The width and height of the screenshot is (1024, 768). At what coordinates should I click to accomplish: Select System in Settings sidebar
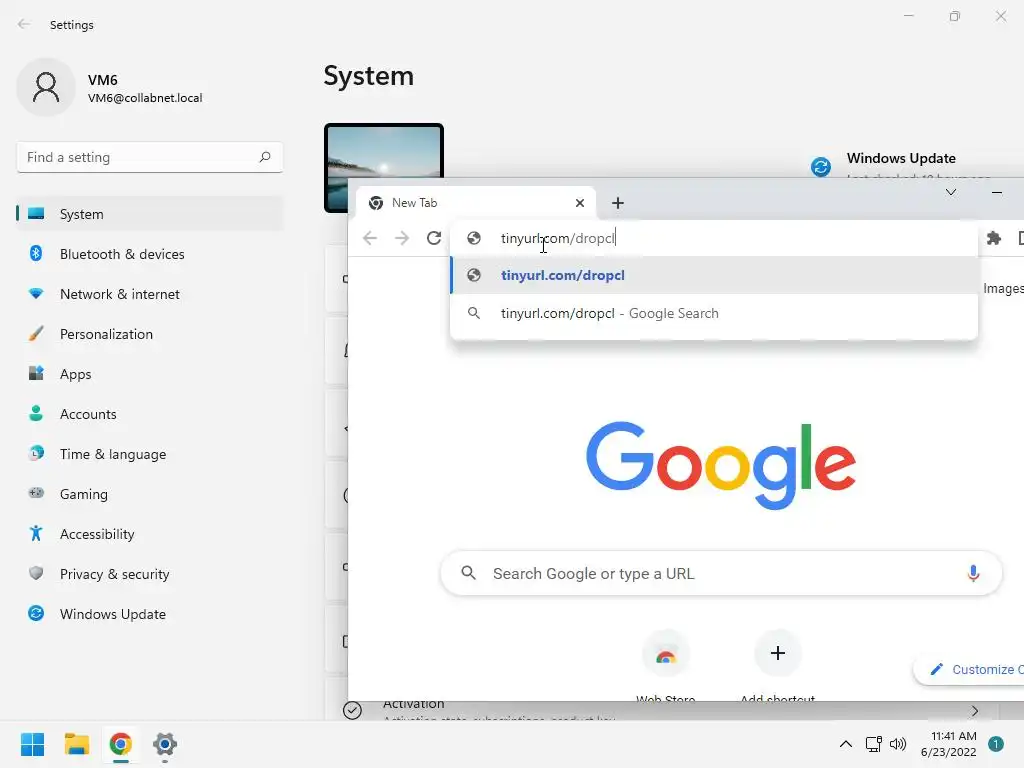click(150, 214)
